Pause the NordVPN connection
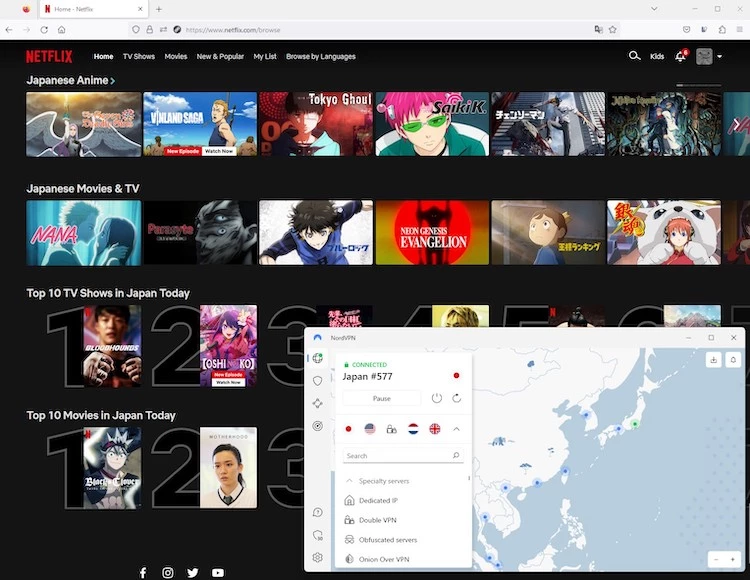This screenshot has width=750, height=580. [382, 398]
